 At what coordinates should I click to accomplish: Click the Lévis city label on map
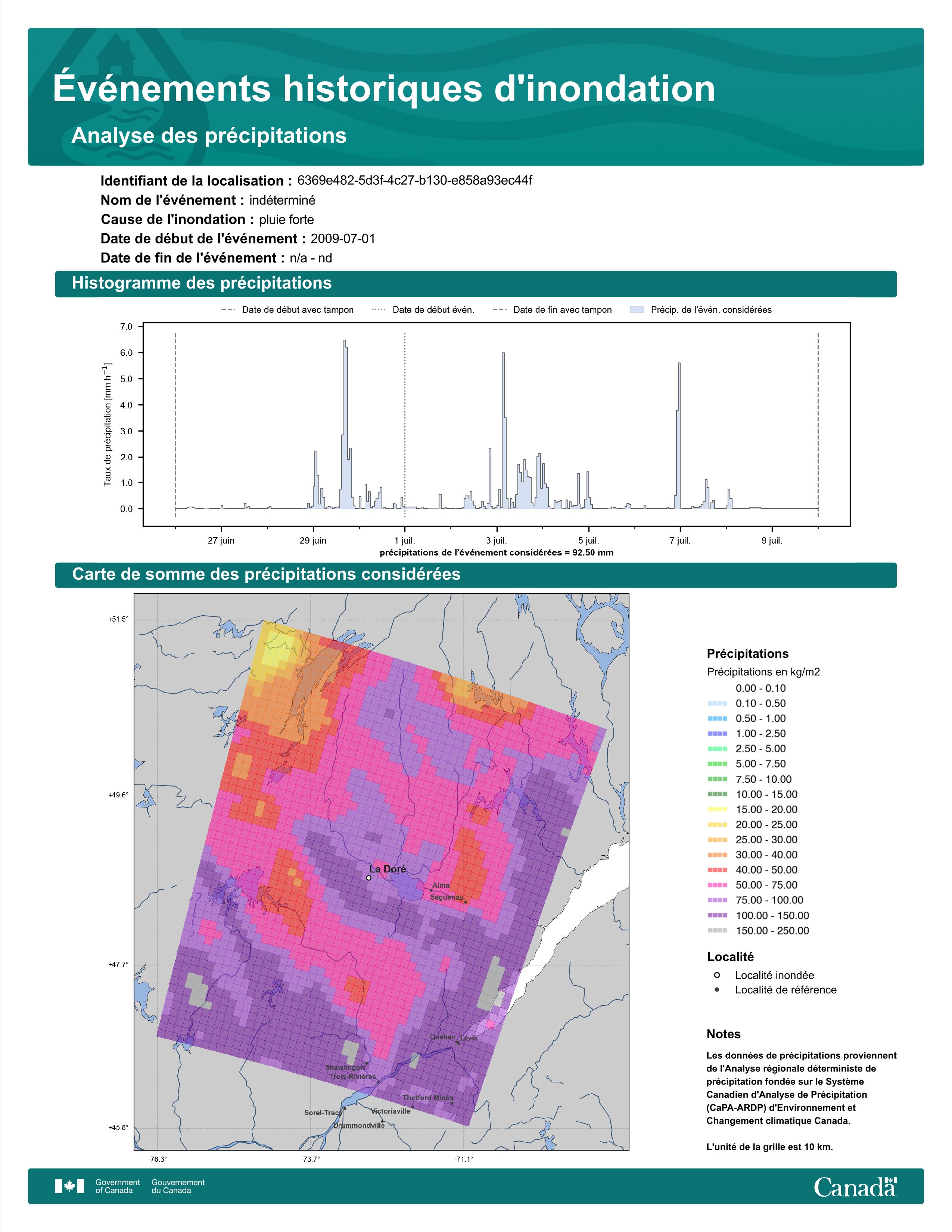click(x=469, y=1038)
